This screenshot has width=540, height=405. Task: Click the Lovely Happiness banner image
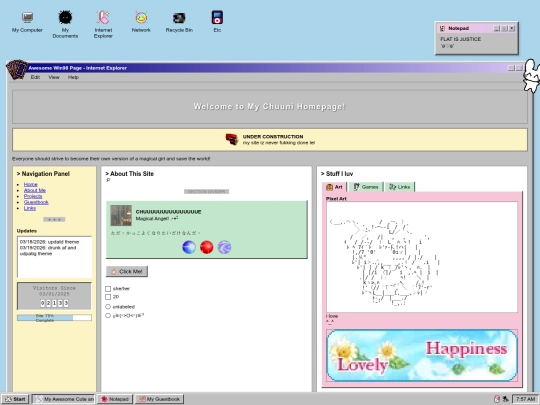(422, 355)
